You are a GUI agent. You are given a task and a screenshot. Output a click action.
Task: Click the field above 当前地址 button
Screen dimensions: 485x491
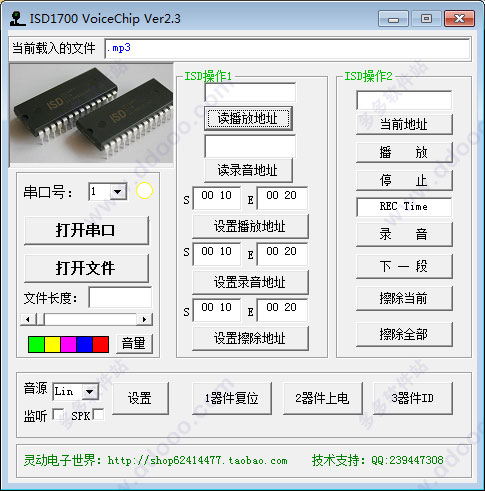point(404,100)
